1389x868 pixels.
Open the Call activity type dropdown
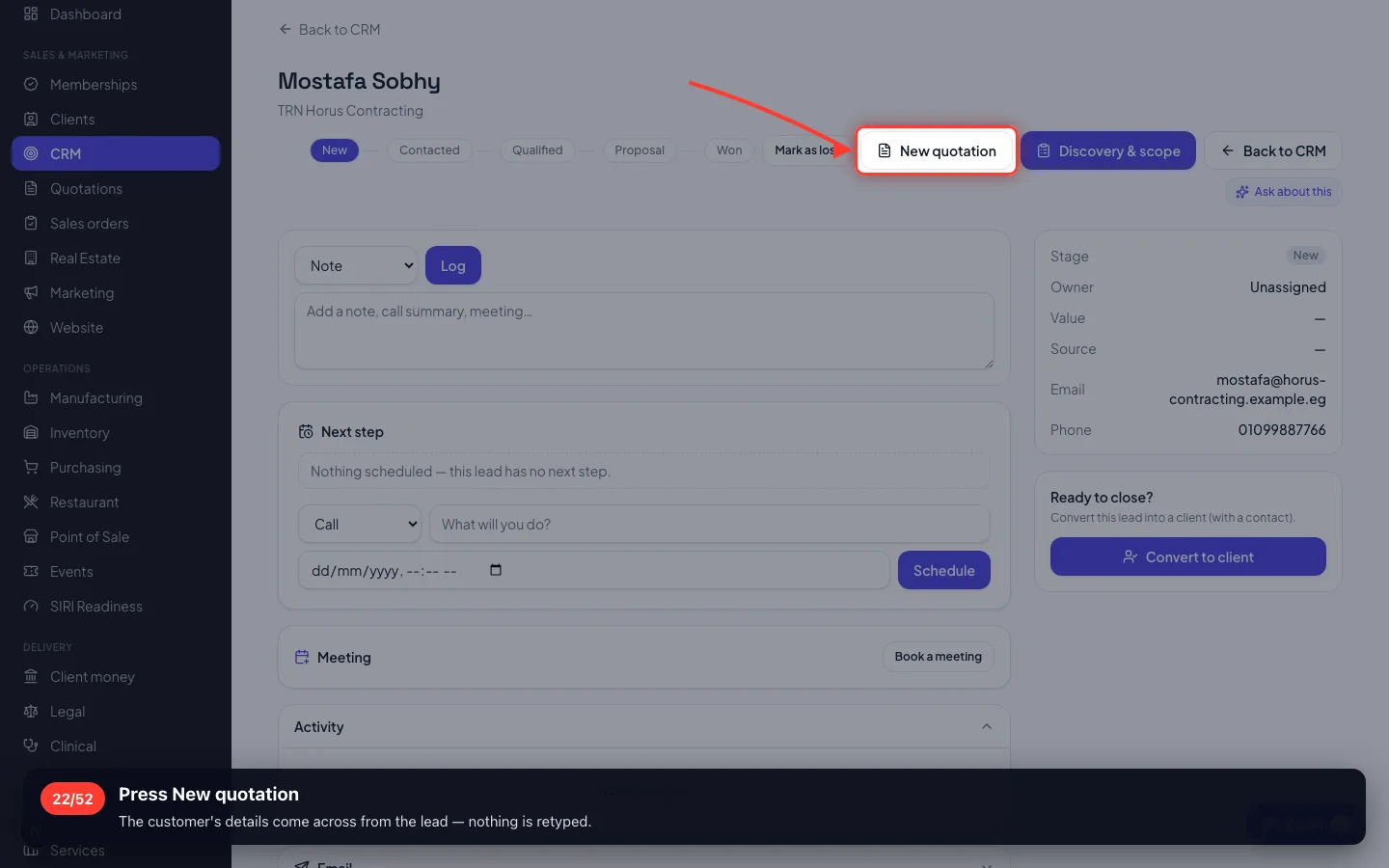[360, 525]
